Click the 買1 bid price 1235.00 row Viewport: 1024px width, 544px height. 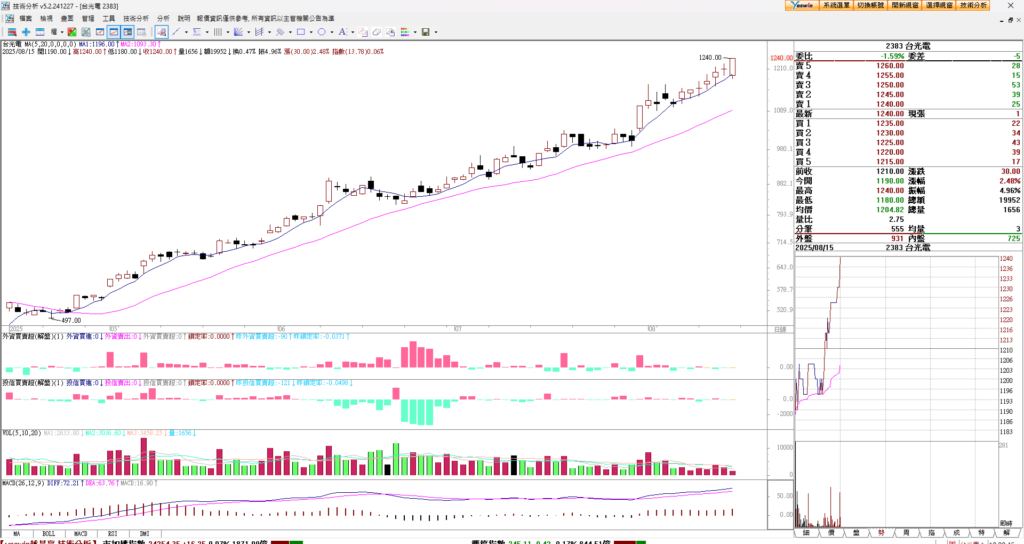[x=908, y=123]
